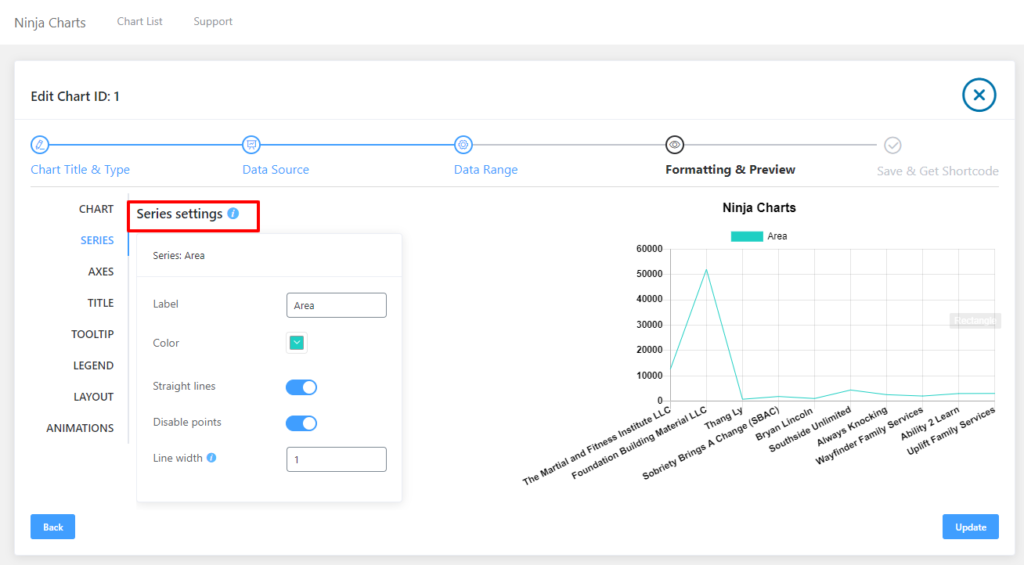Screen dimensions: 1024x565
Task: Toggle the Area legend item in chart
Action: (x=759, y=236)
